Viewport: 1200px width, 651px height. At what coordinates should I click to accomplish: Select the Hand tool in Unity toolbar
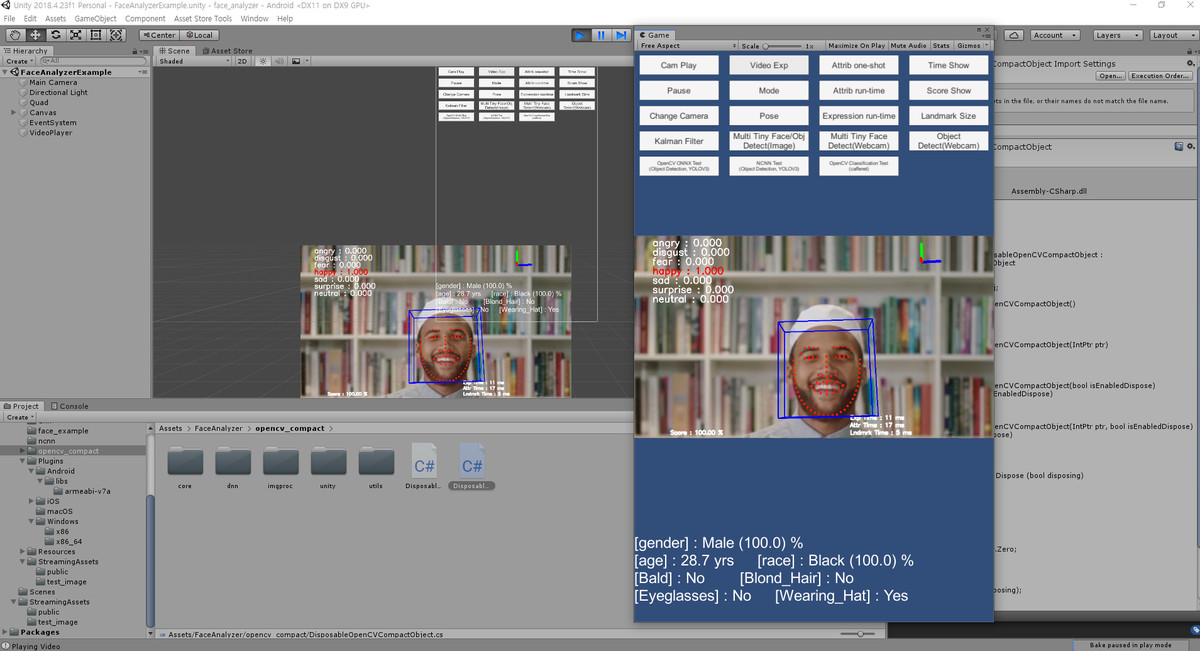tap(15, 35)
